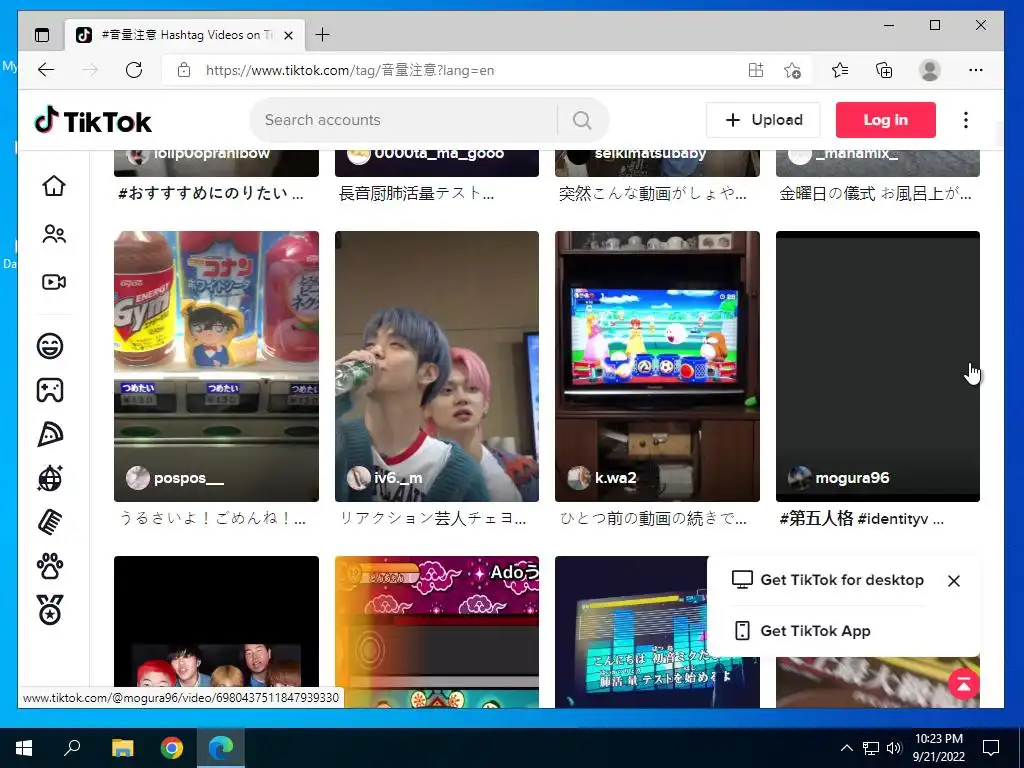Open the Collections icon in Edge
This screenshot has height=768, width=1024.
pyautogui.click(x=884, y=70)
